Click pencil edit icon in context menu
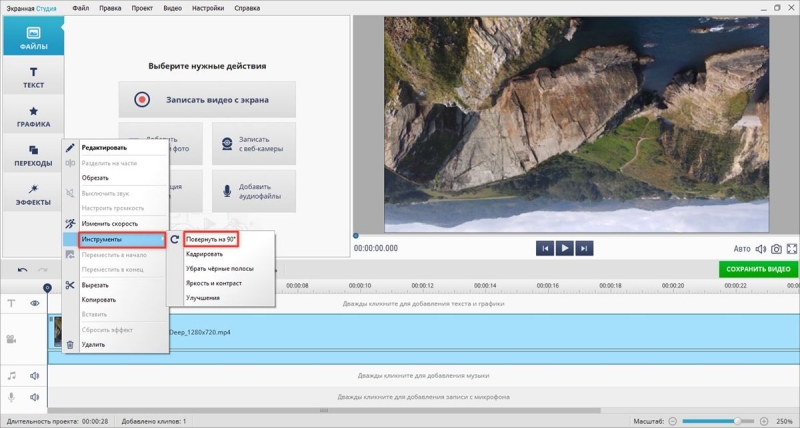This screenshot has width=800, height=428. [x=70, y=148]
